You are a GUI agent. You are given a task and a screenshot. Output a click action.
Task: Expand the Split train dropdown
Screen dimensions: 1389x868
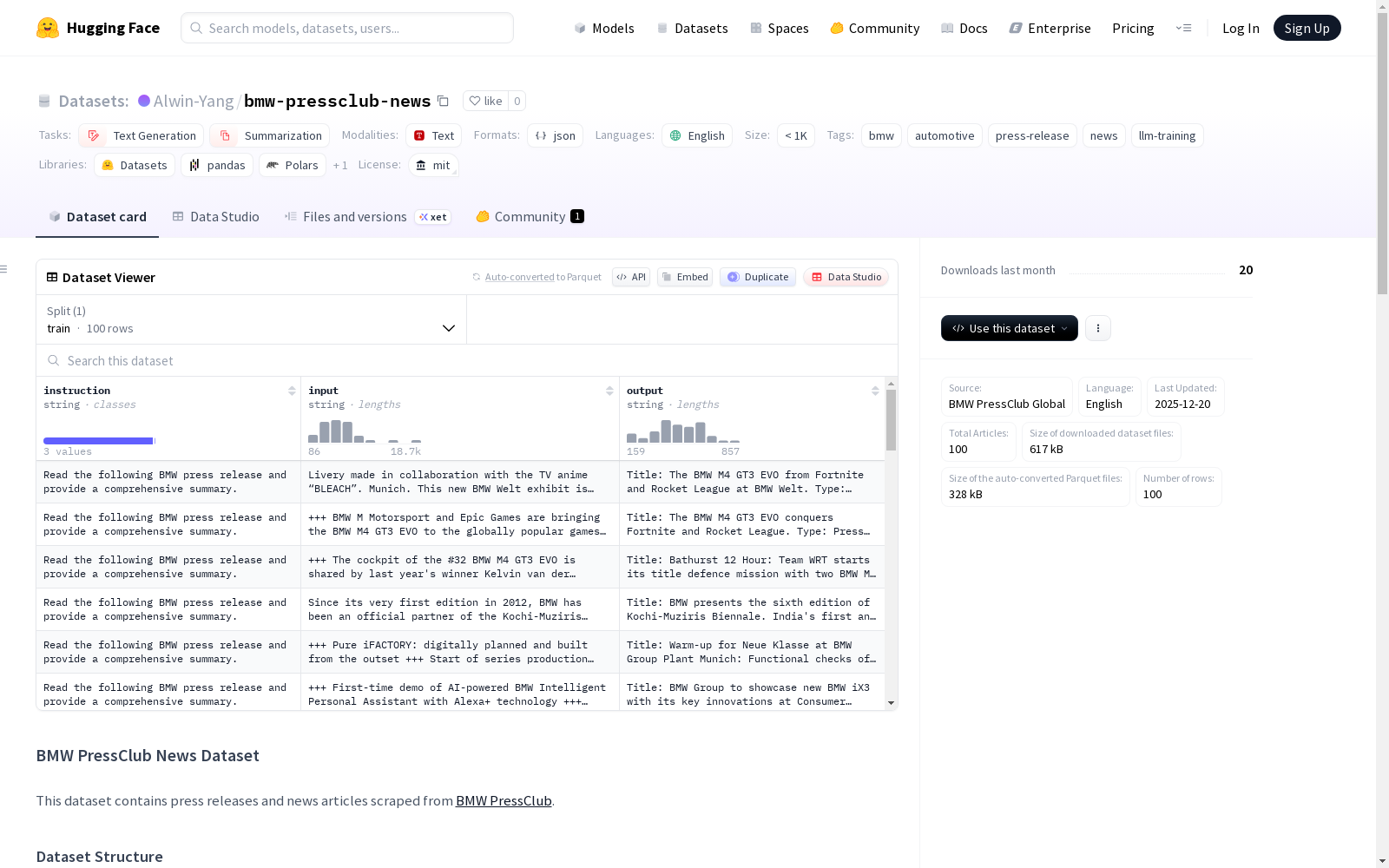pos(252,319)
